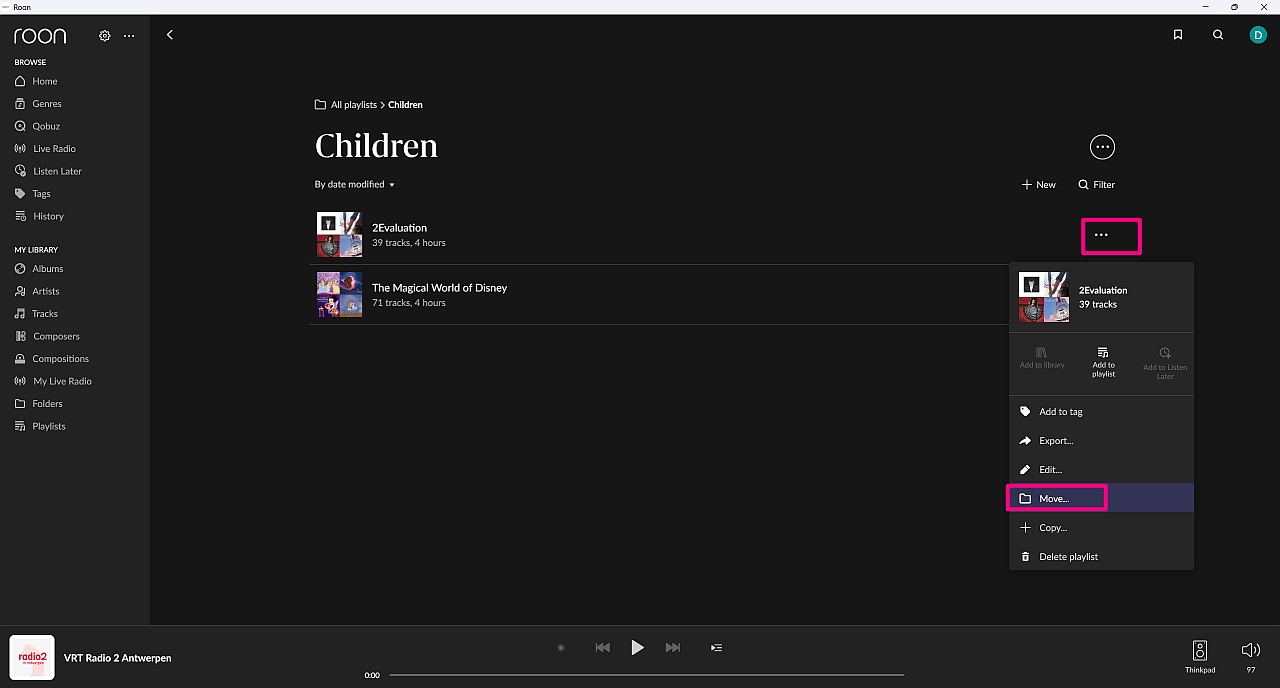The image size is (1280, 688).
Task: Choose 'Delete playlist' from the menu
Action: [1068, 557]
